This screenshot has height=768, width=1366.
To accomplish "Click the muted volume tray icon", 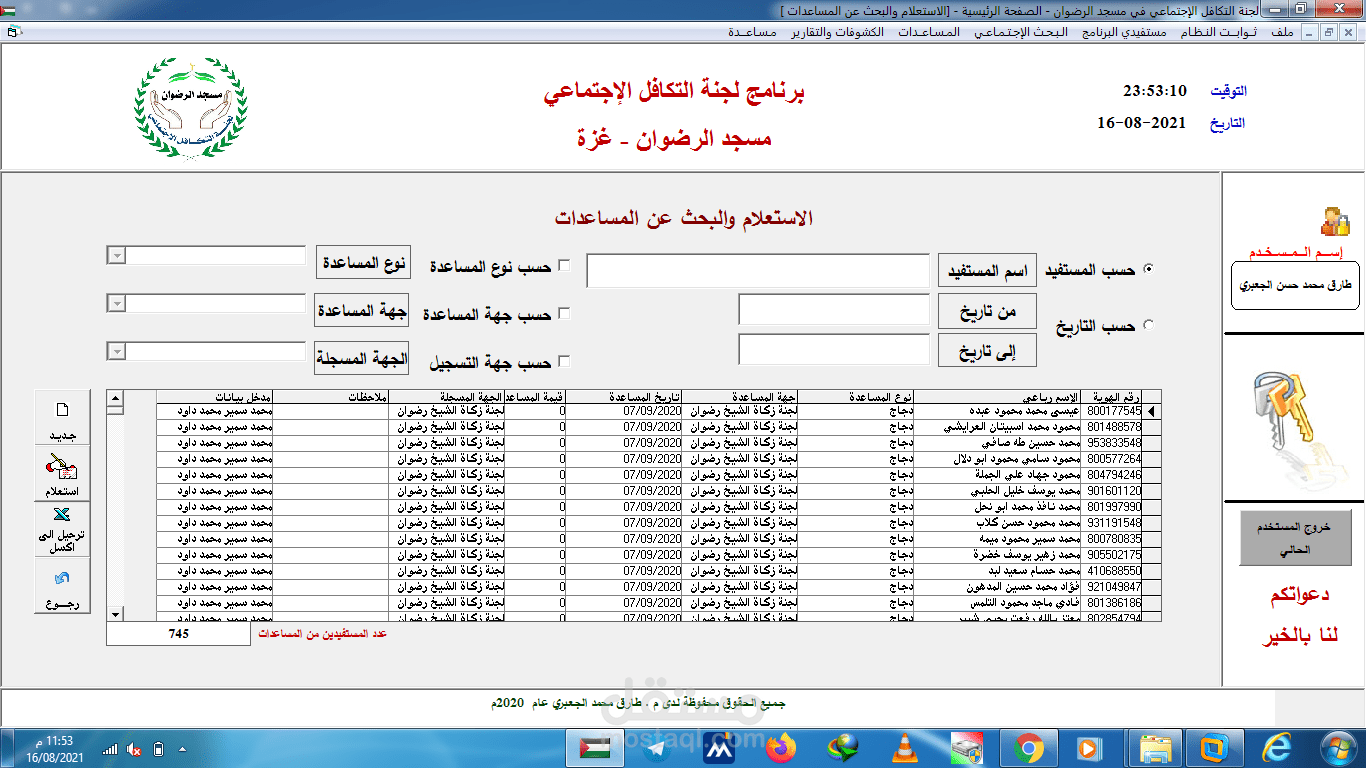I will (134, 749).
